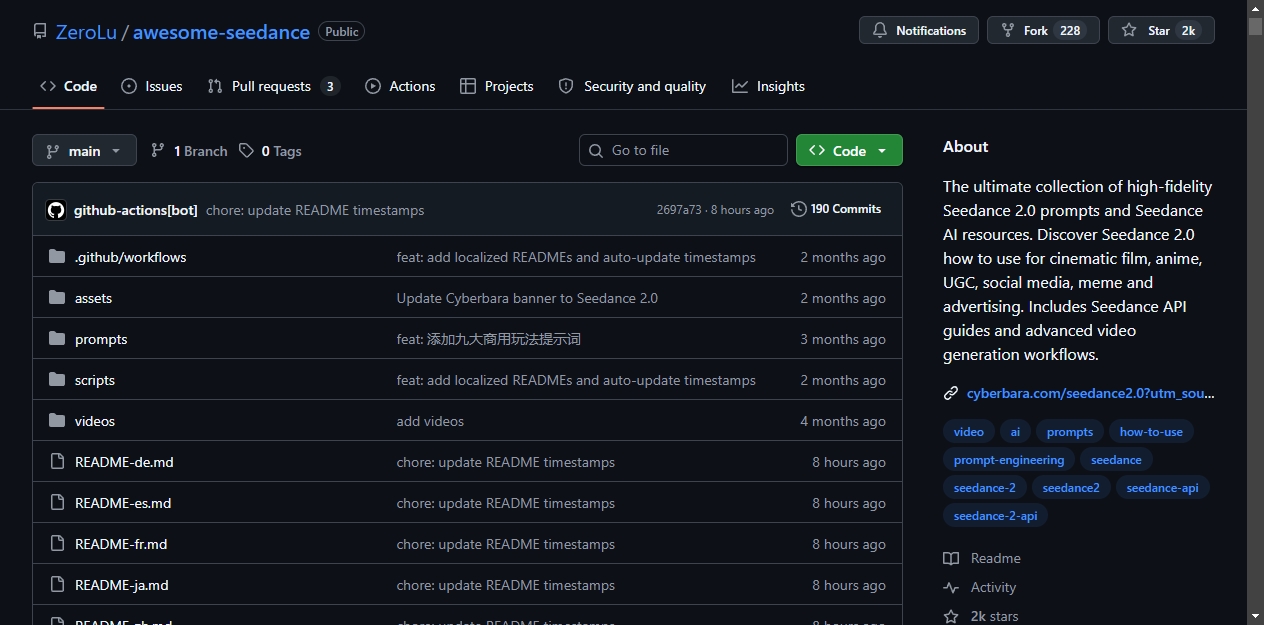Star the awesome-seedance repository
Viewport: 1264px width, 625px height.
[x=1161, y=30]
